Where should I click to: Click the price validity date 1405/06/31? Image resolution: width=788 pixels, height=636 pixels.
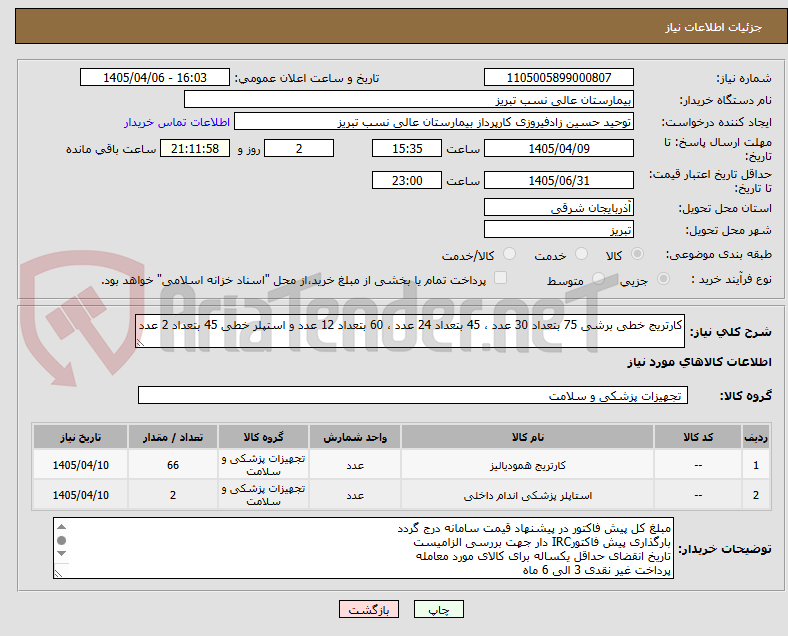(559, 180)
